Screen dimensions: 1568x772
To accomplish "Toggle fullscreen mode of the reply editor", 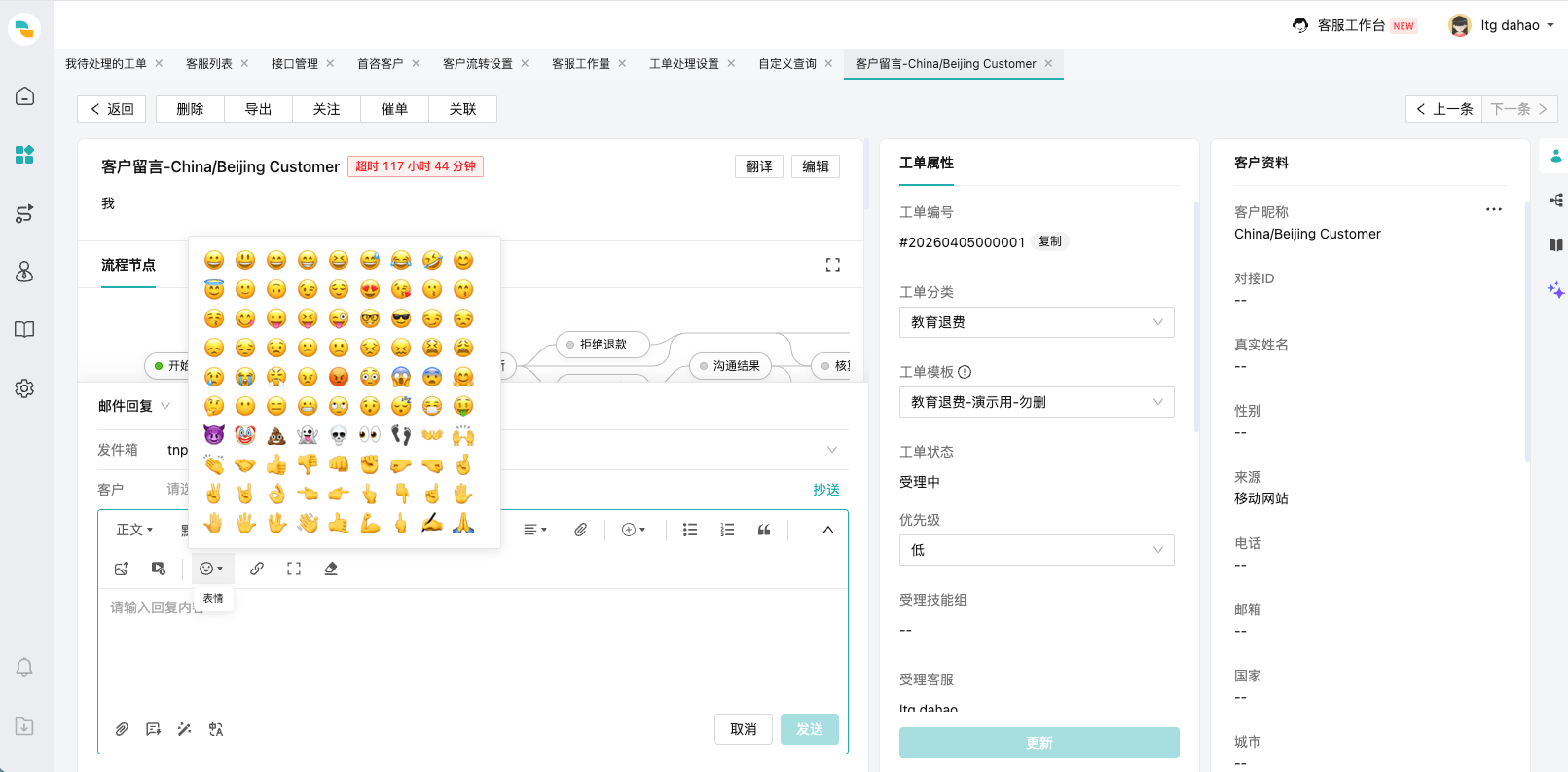I will pos(294,569).
